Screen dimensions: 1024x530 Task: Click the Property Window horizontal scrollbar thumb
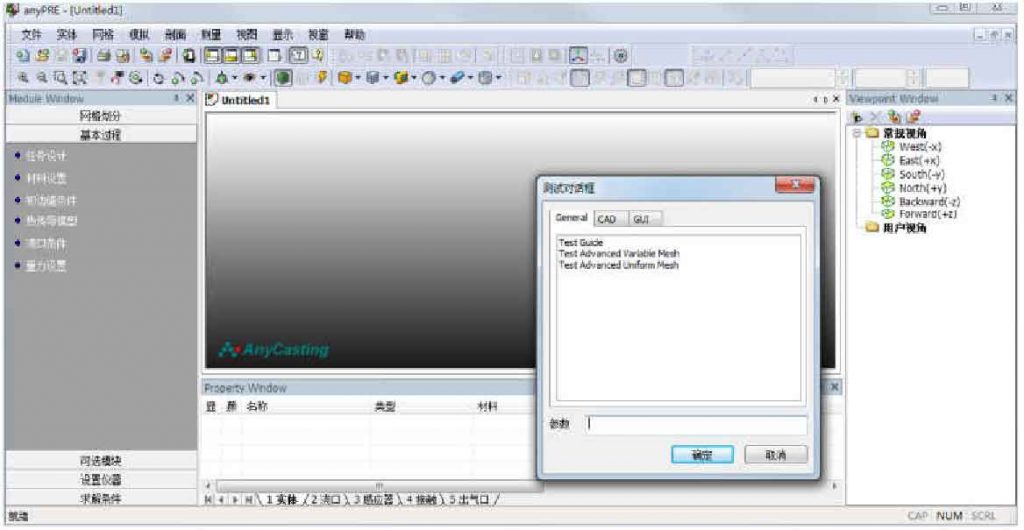pyautogui.click(x=379, y=486)
